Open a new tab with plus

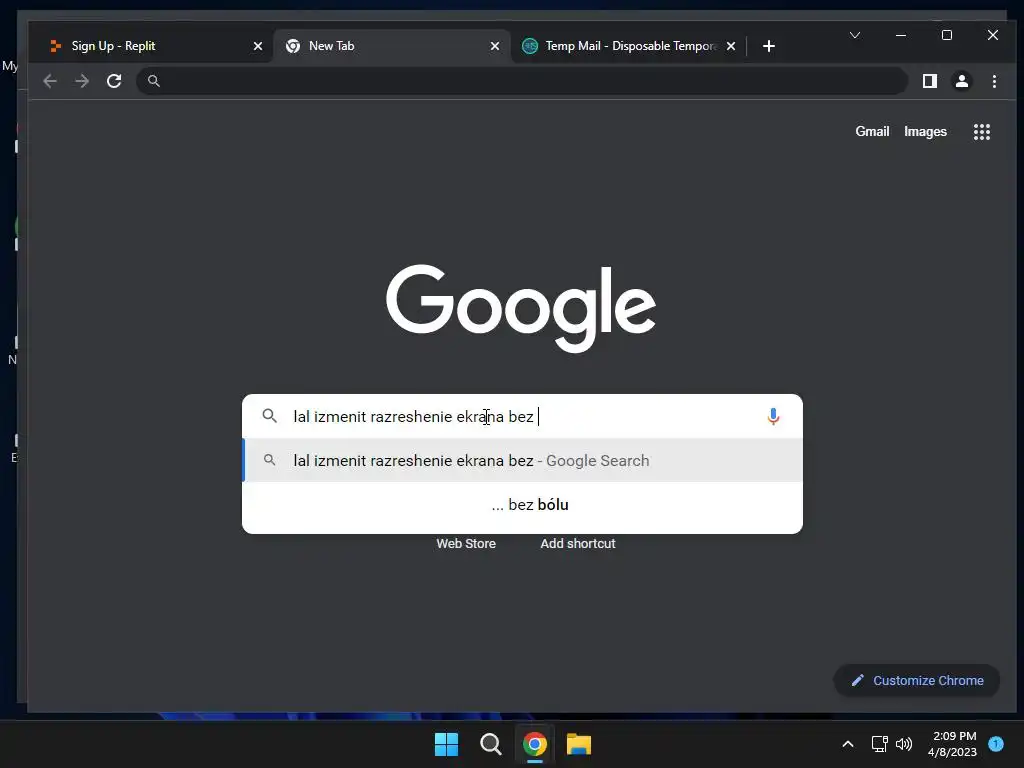click(x=769, y=46)
